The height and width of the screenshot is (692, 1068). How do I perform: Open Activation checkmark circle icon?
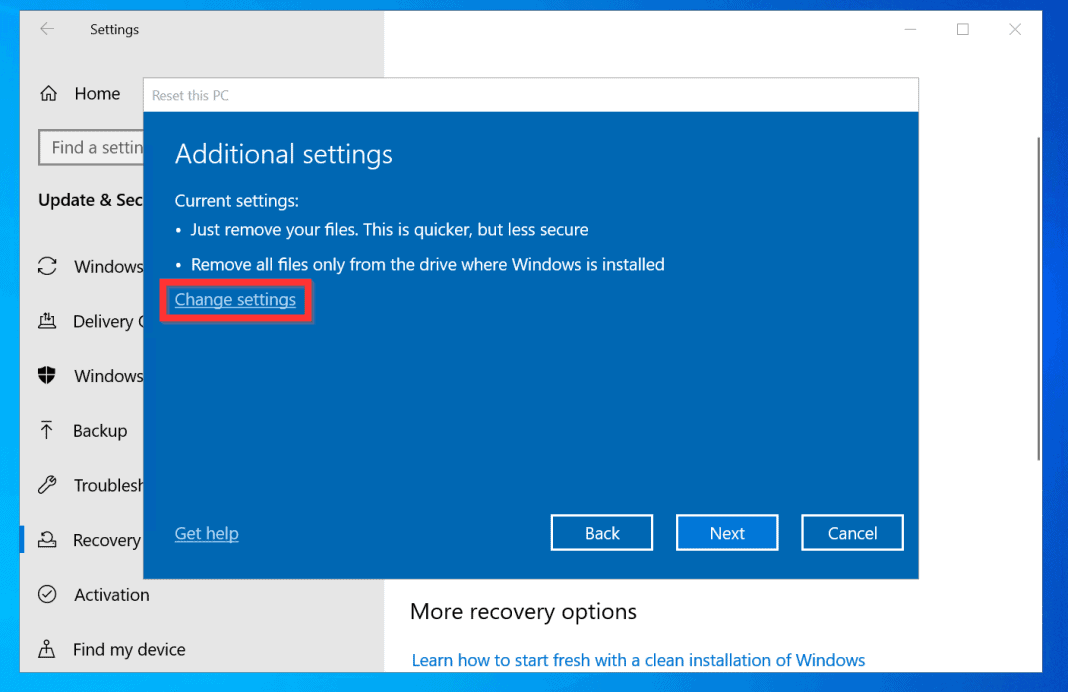tap(47, 595)
